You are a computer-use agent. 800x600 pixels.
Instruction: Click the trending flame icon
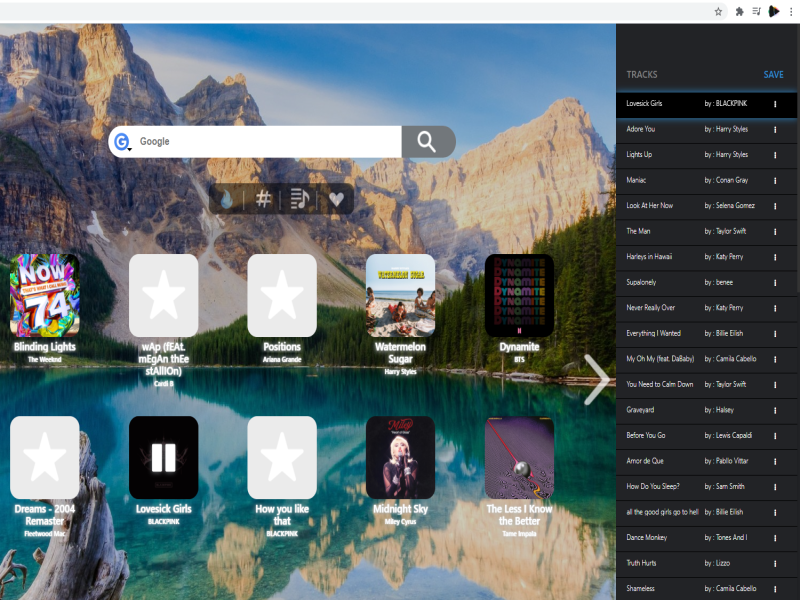227,199
